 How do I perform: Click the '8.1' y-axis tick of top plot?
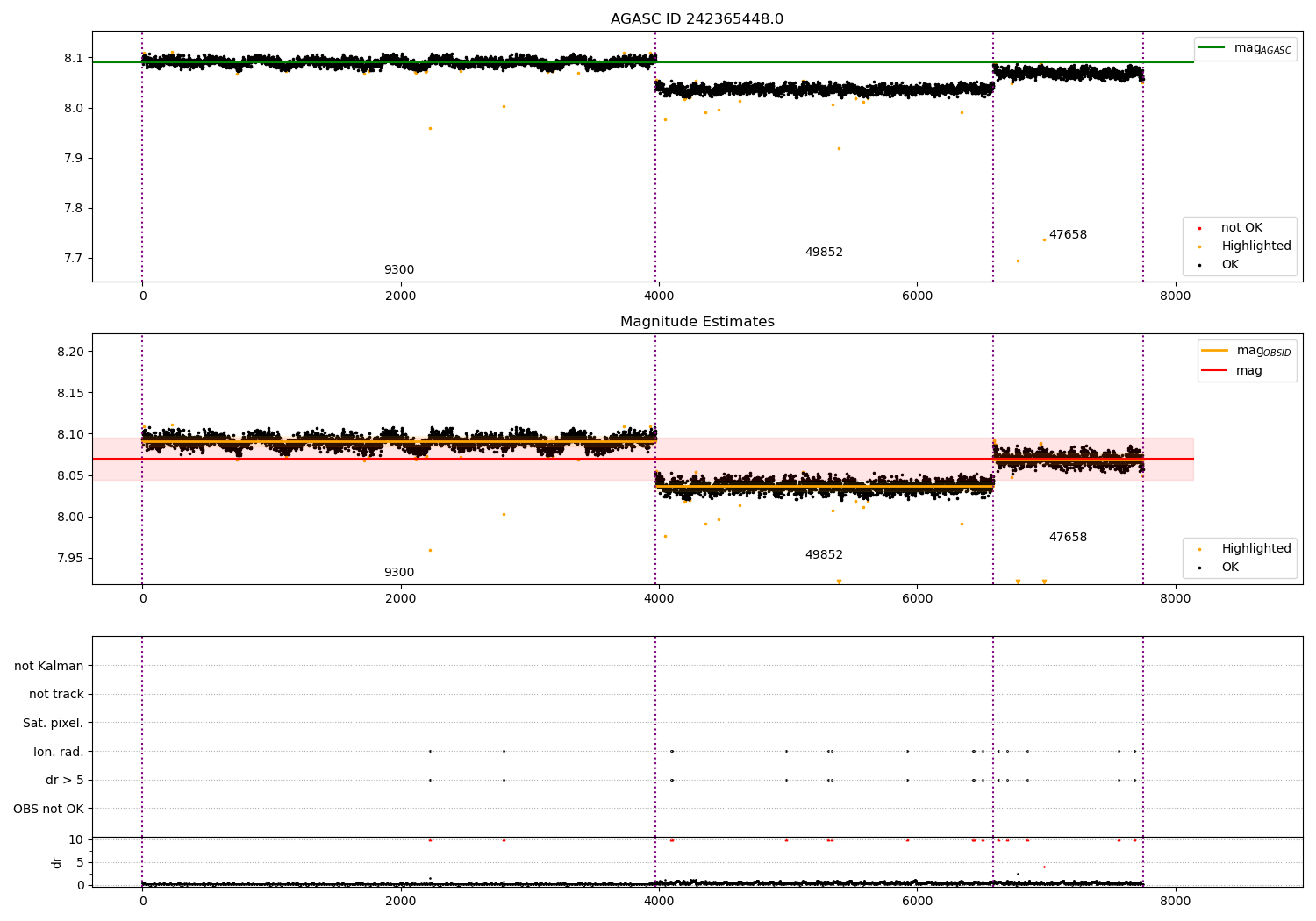pyautogui.click(x=74, y=58)
